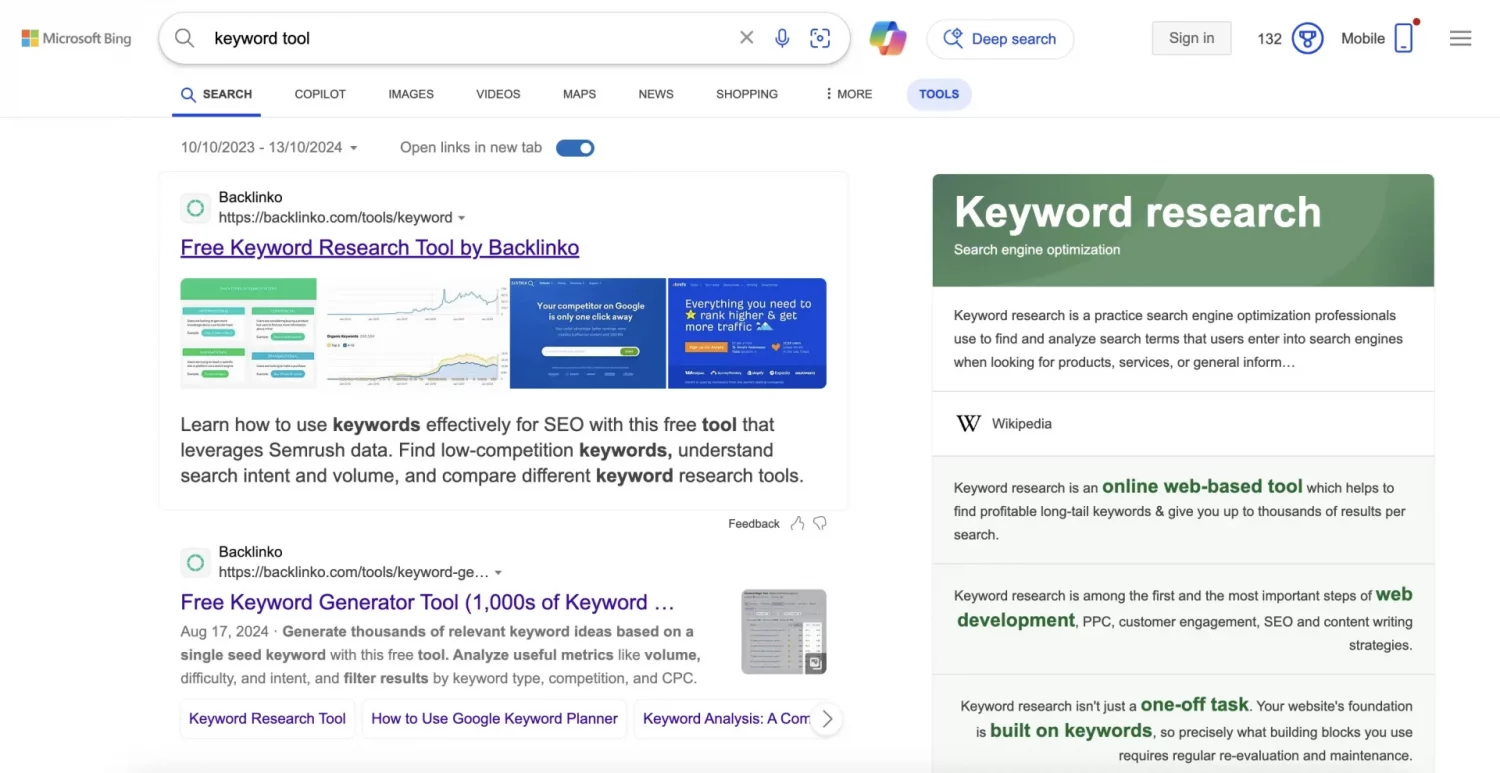
Task: Open Free Keyword Research Tool by Backlinko
Action: click(380, 248)
